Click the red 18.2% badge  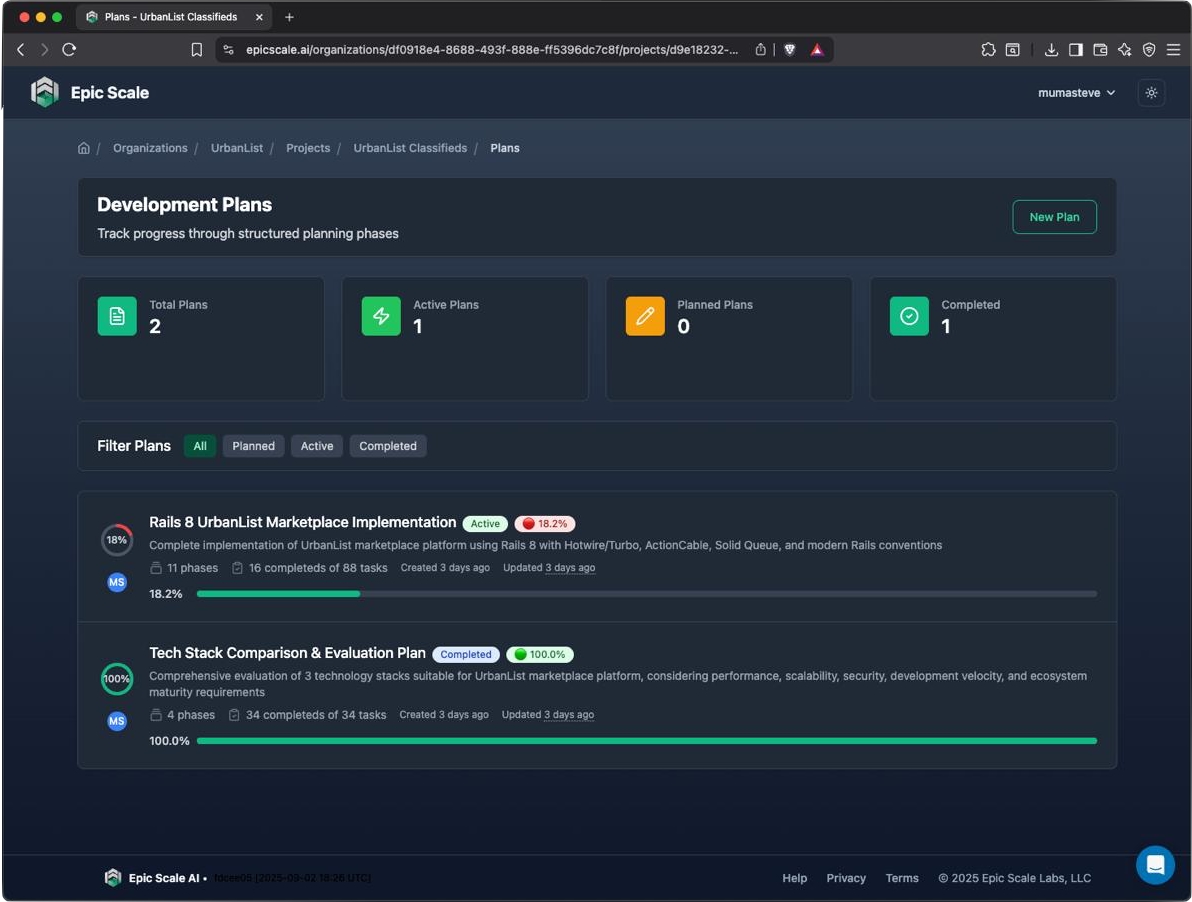544,524
